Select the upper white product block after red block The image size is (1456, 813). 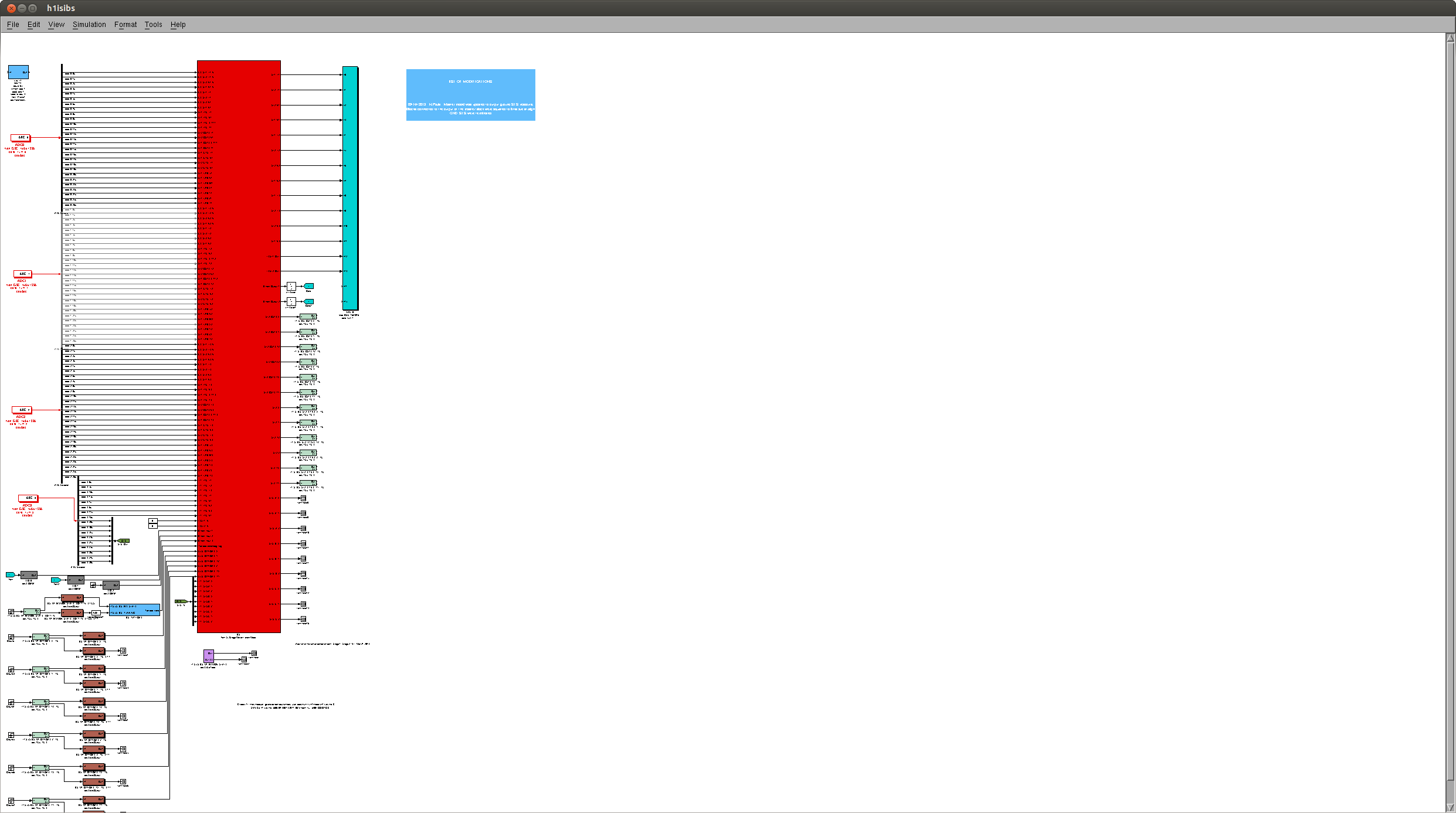point(291,286)
